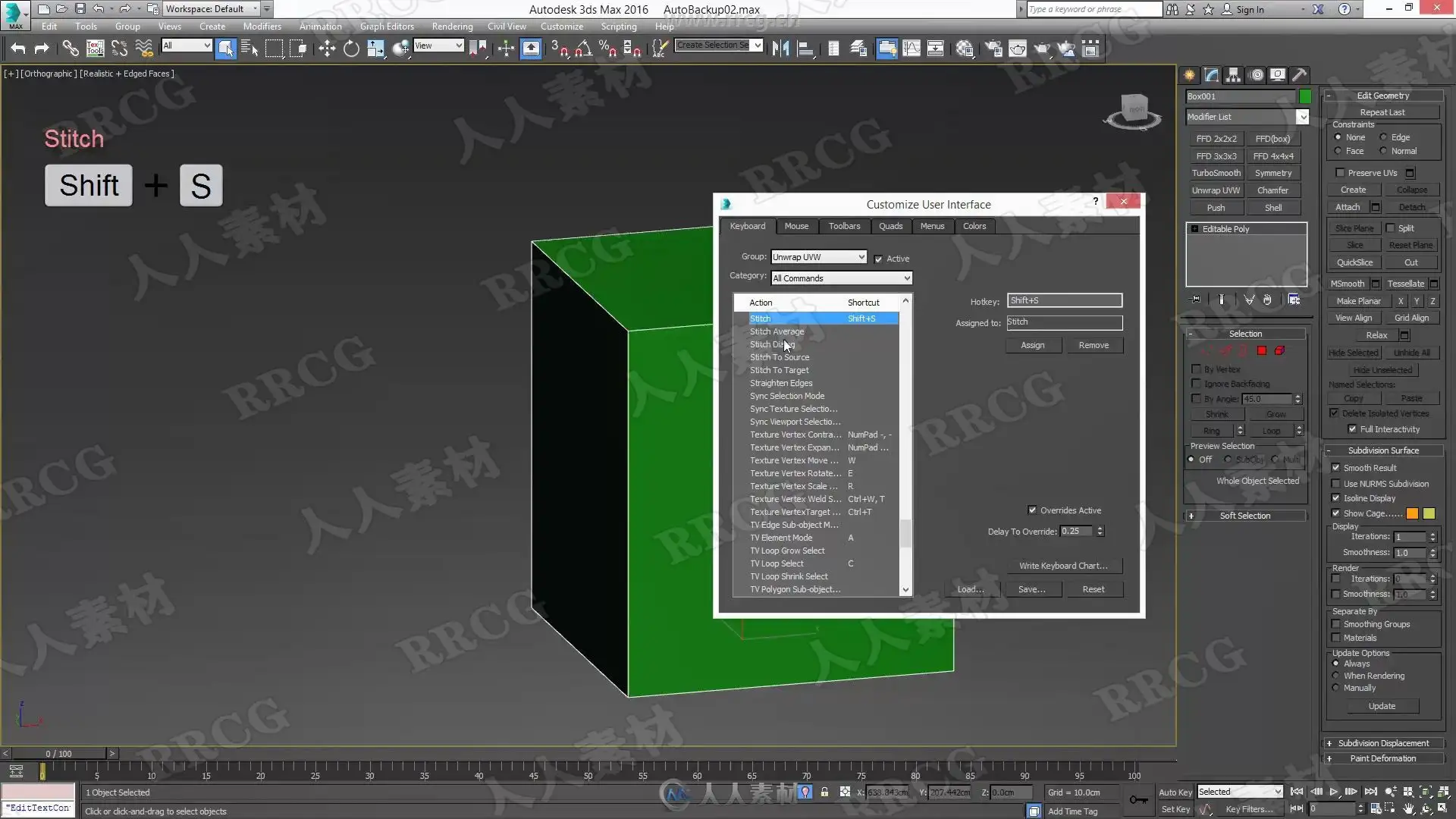Expand the Category All Commands dropdown
Viewport: 1456px width, 819px height.
pos(841,278)
